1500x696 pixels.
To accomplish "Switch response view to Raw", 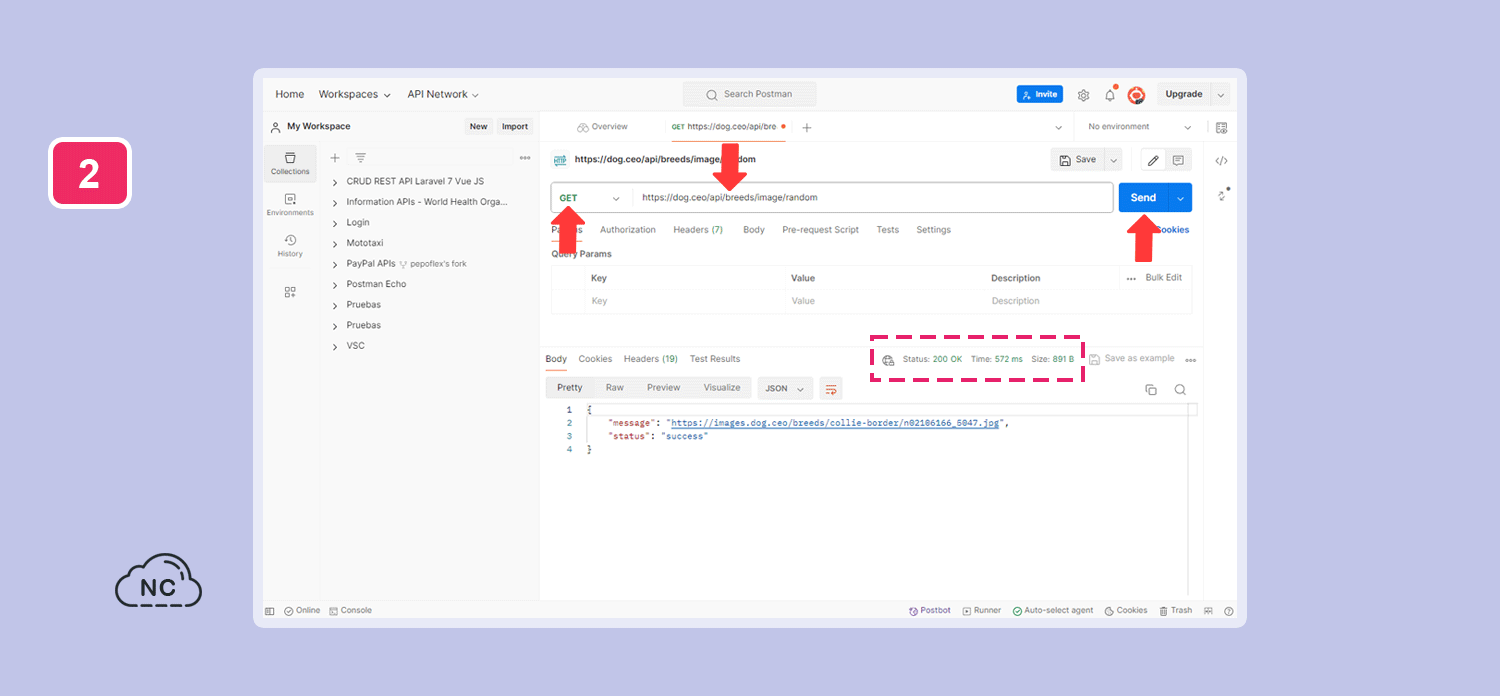I will (x=615, y=388).
